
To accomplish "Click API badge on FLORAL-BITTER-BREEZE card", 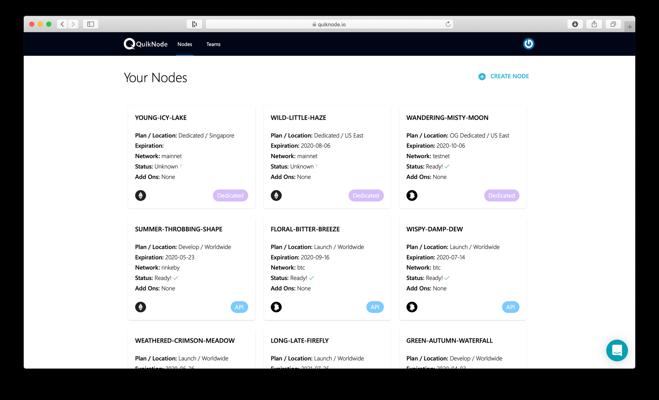I will pos(375,307).
